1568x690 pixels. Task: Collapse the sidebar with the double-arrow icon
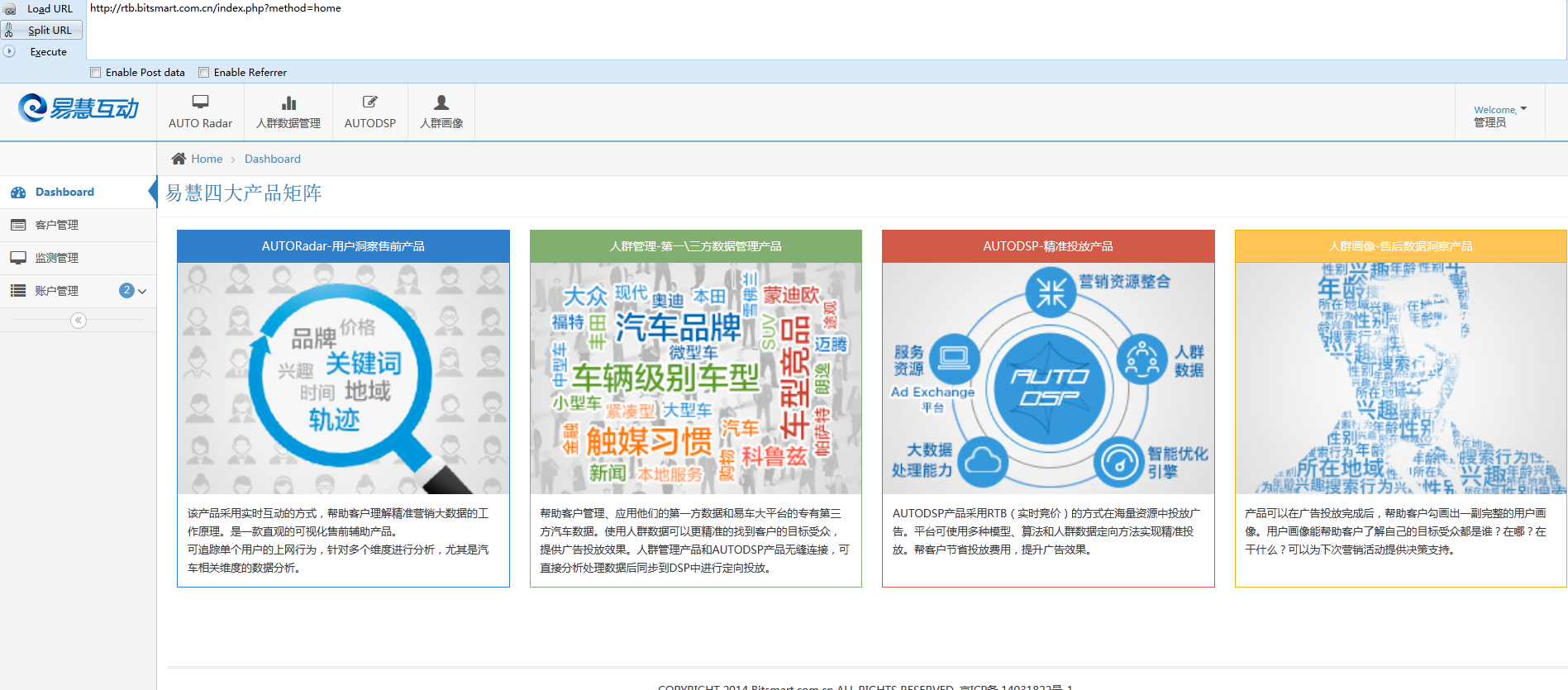coord(79,321)
